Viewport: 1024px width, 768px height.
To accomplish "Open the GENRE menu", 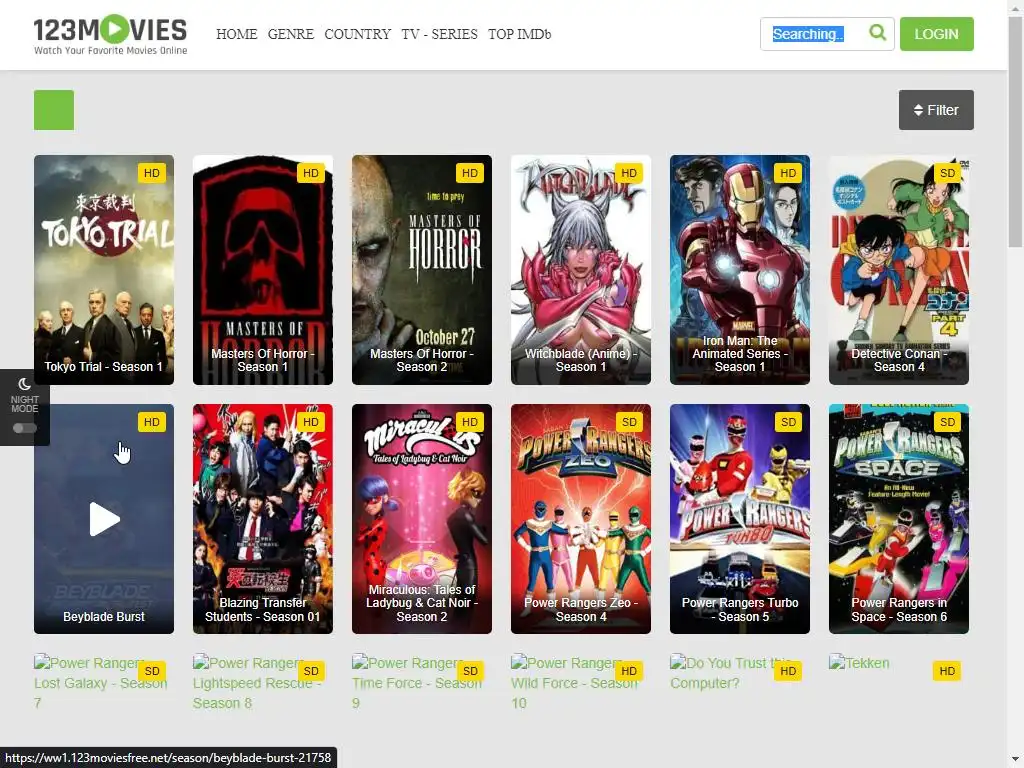I will (291, 34).
